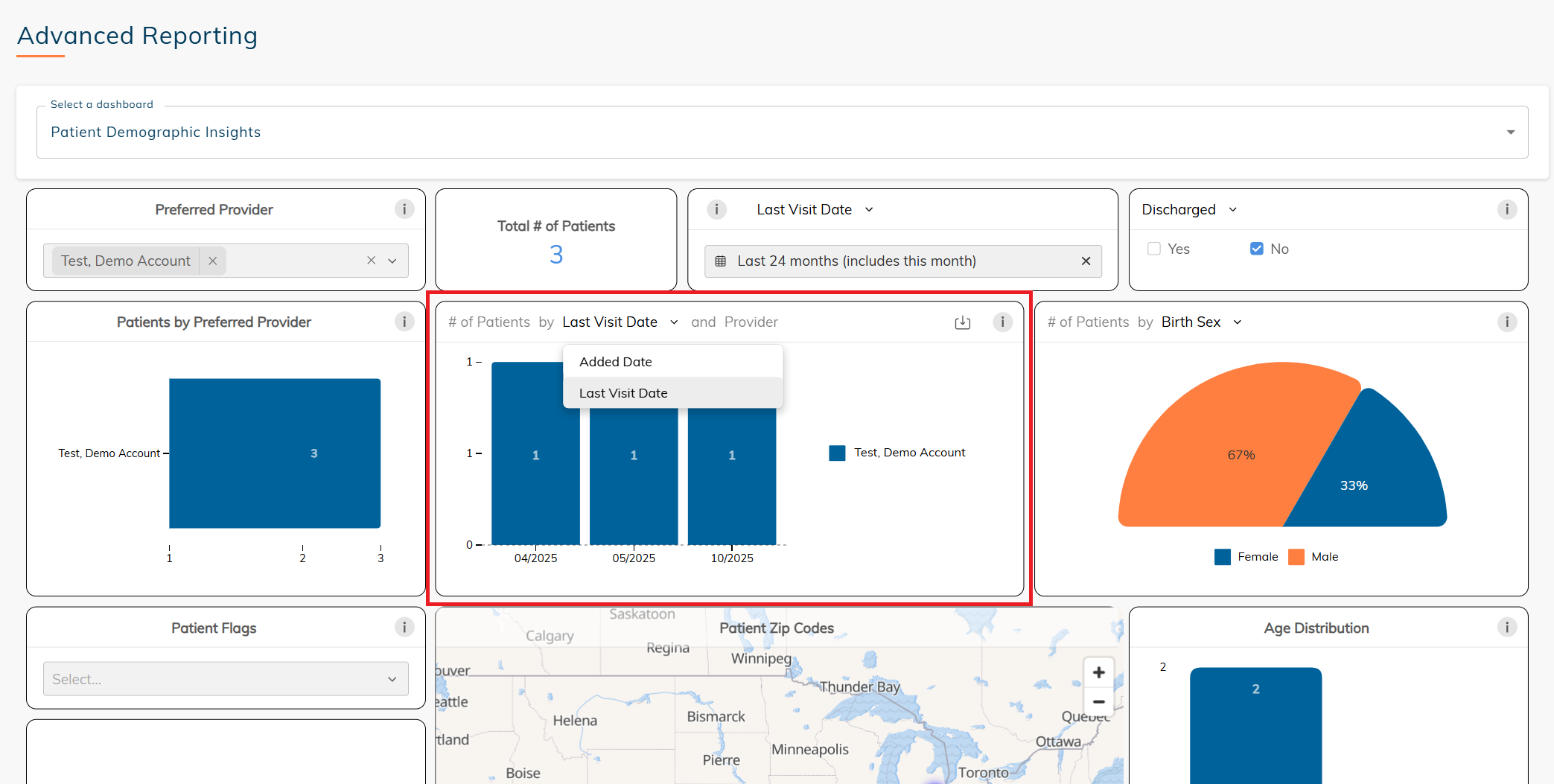Click the download icon on the Last Visit Date chart
The width and height of the screenshot is (1554, 784).
pyautogui.click(x=962, y=322)
